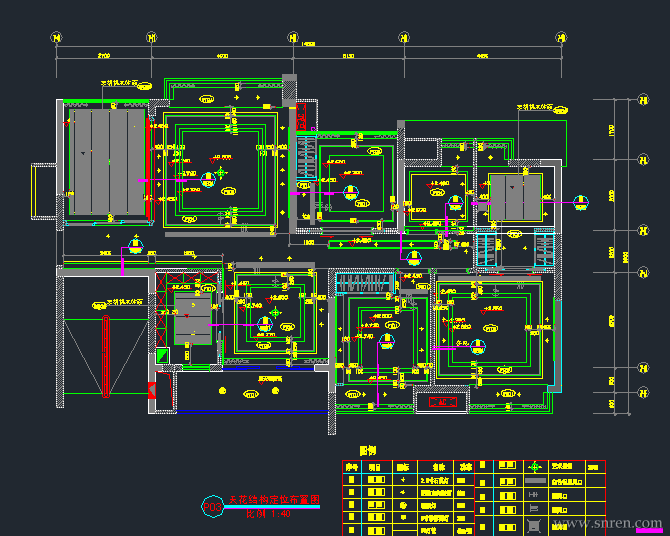Select the red AC box at the bottom

tap(442, 402)
